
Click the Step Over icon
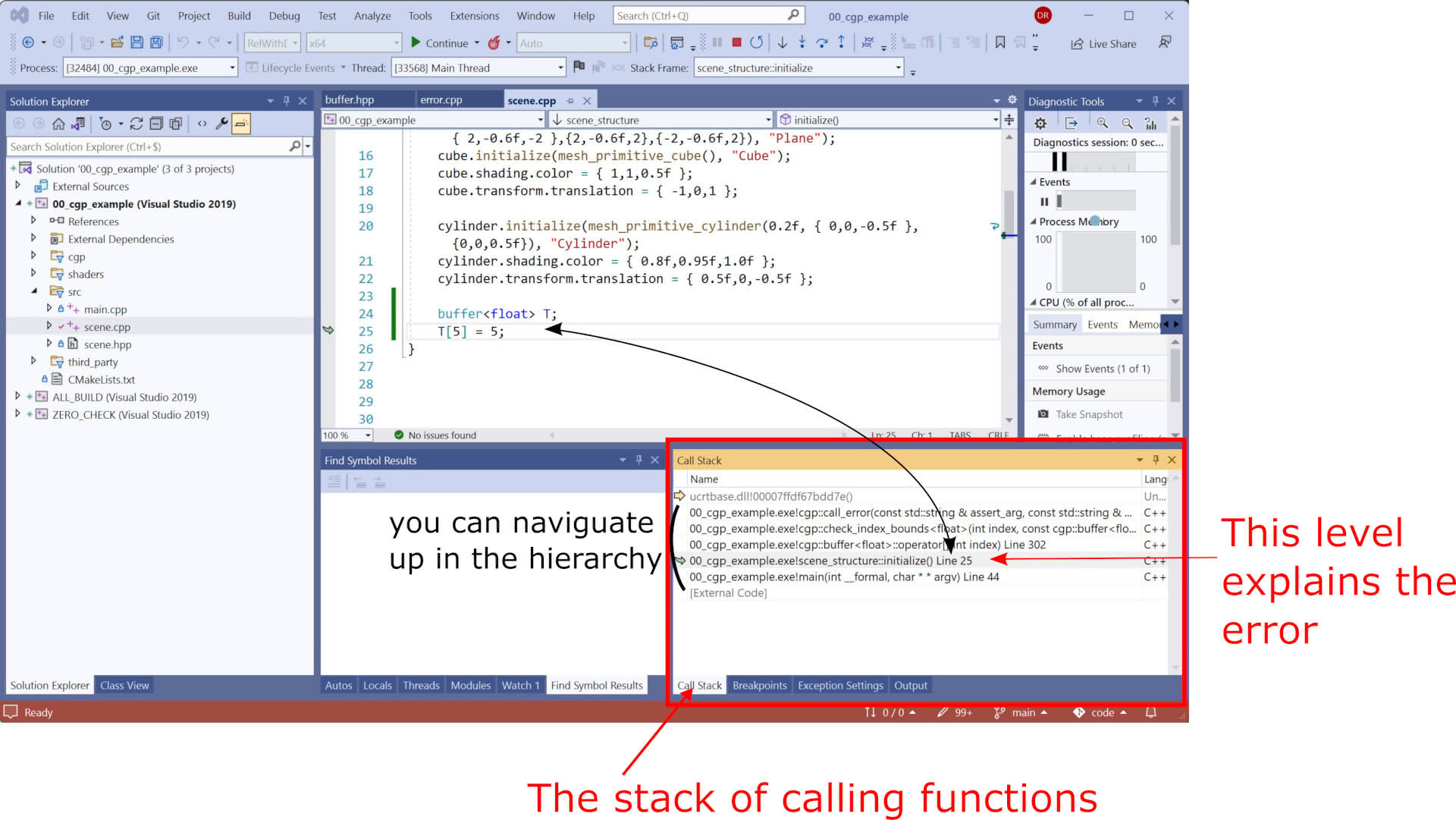pyautogui.click(x=821, y=42)
